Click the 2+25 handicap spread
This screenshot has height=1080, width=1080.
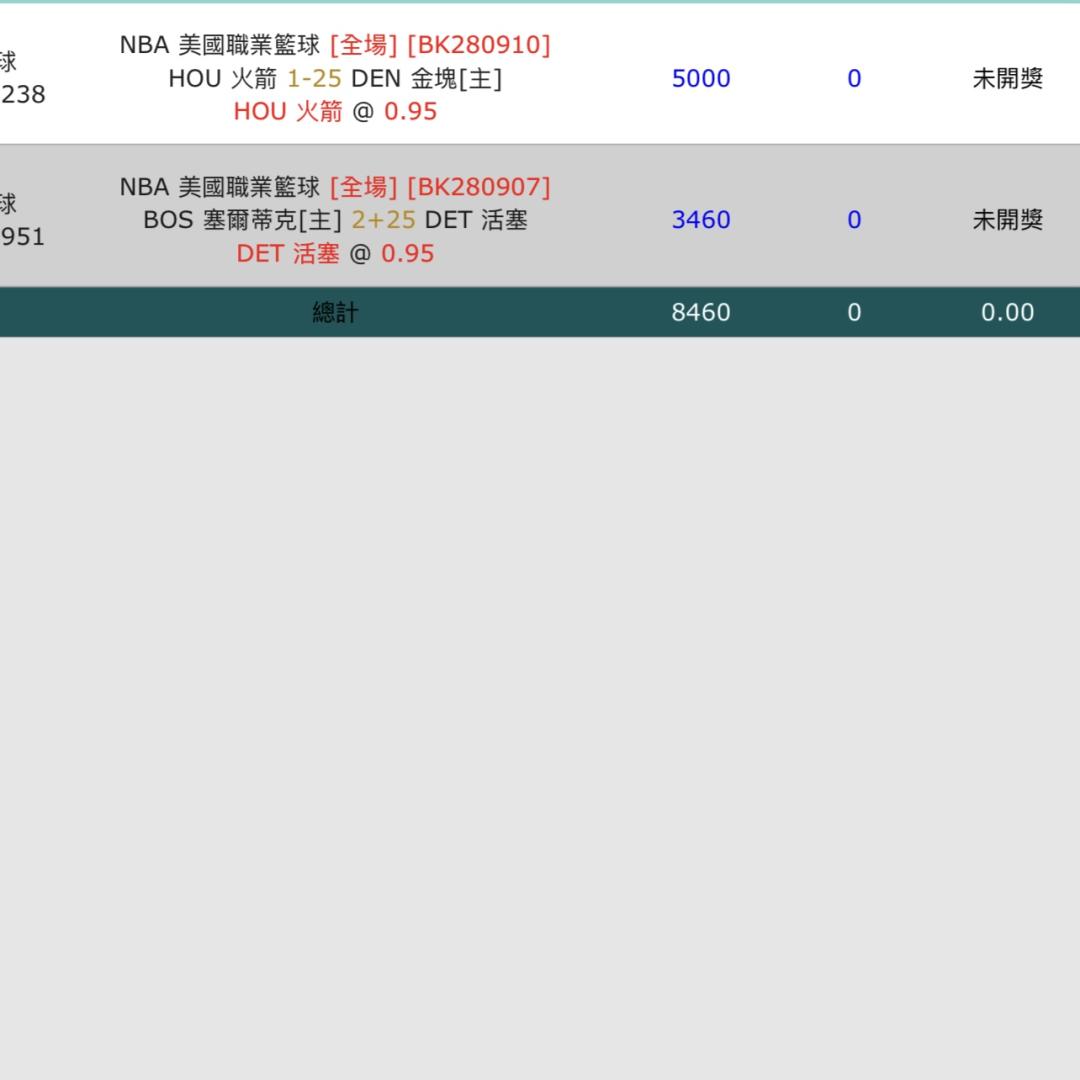pos(384,220)
